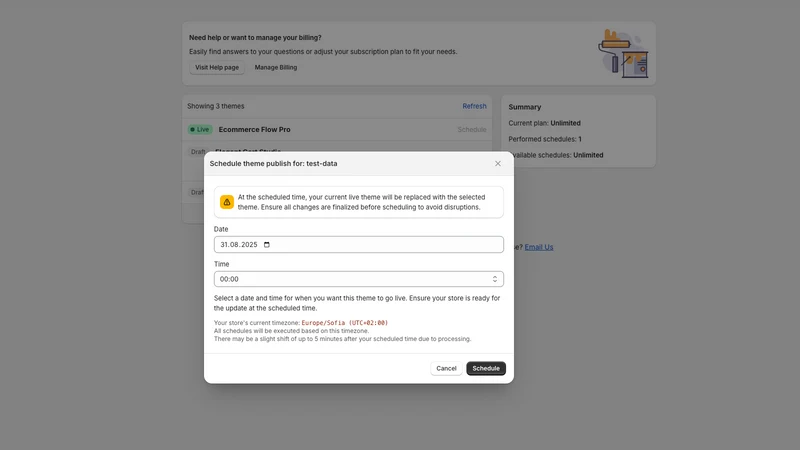Confirm with the dark Schedule button
Image resolution: width=800 pixels, height=450 pixels.
(x=486, y=368)
